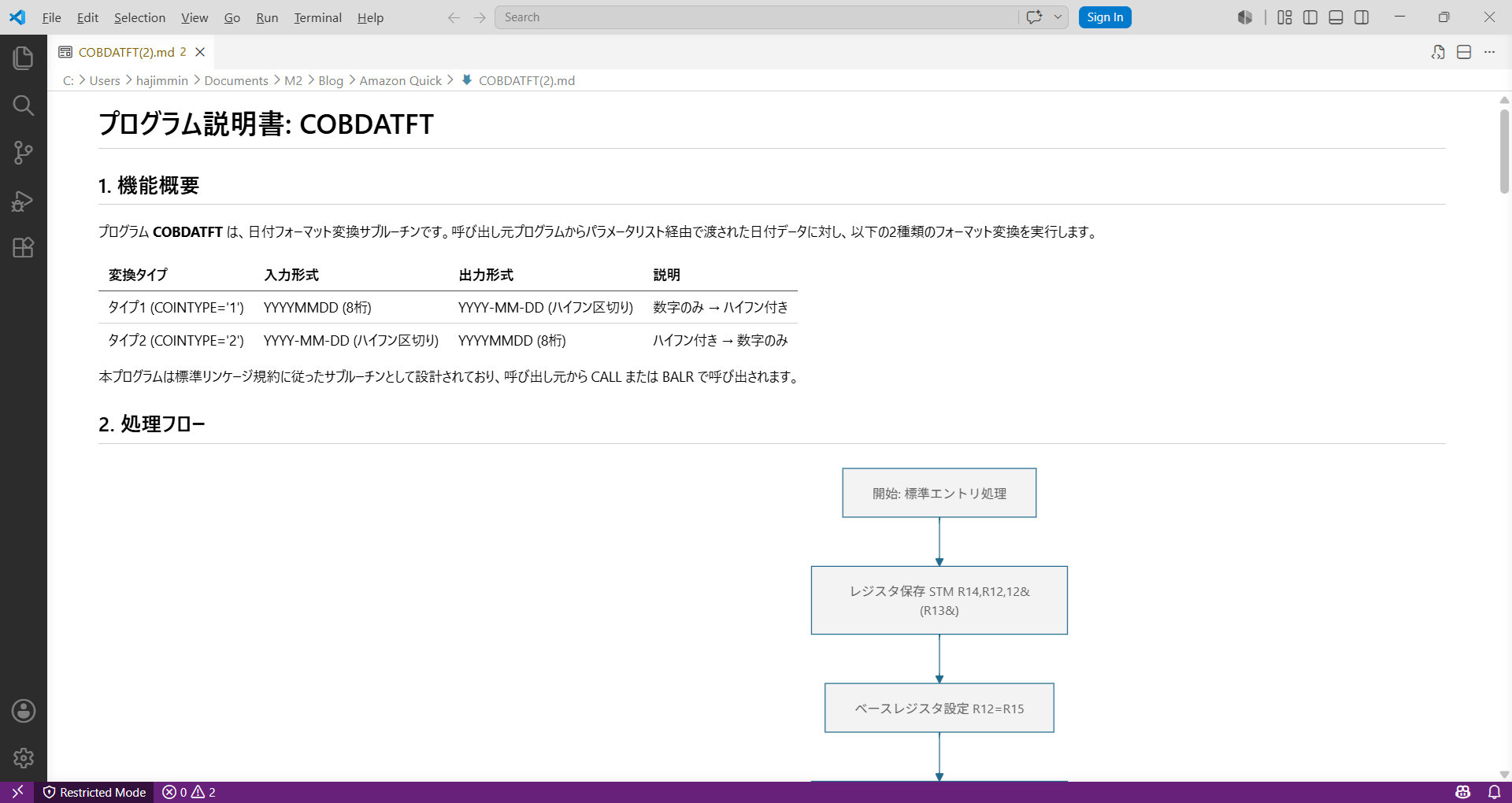Viewport: 1512px width, 803px height.
Task: Click the '出力形式' table header
Action: coord(486,275)
